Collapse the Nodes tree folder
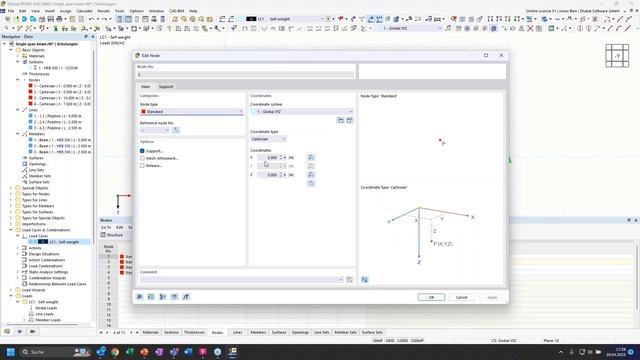 18,80
